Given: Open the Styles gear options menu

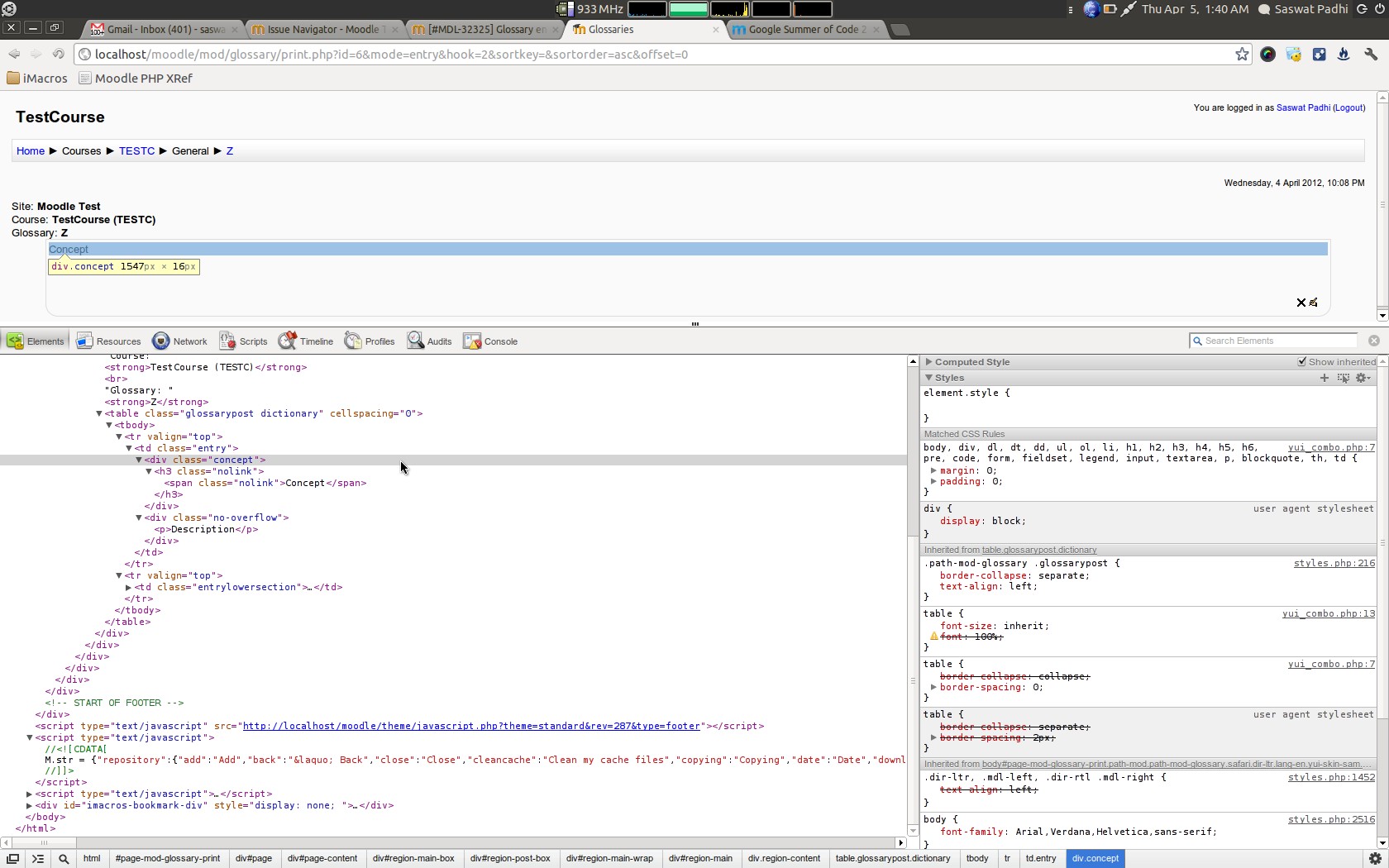Looking at the screenshot, I should click(1363, 378).
